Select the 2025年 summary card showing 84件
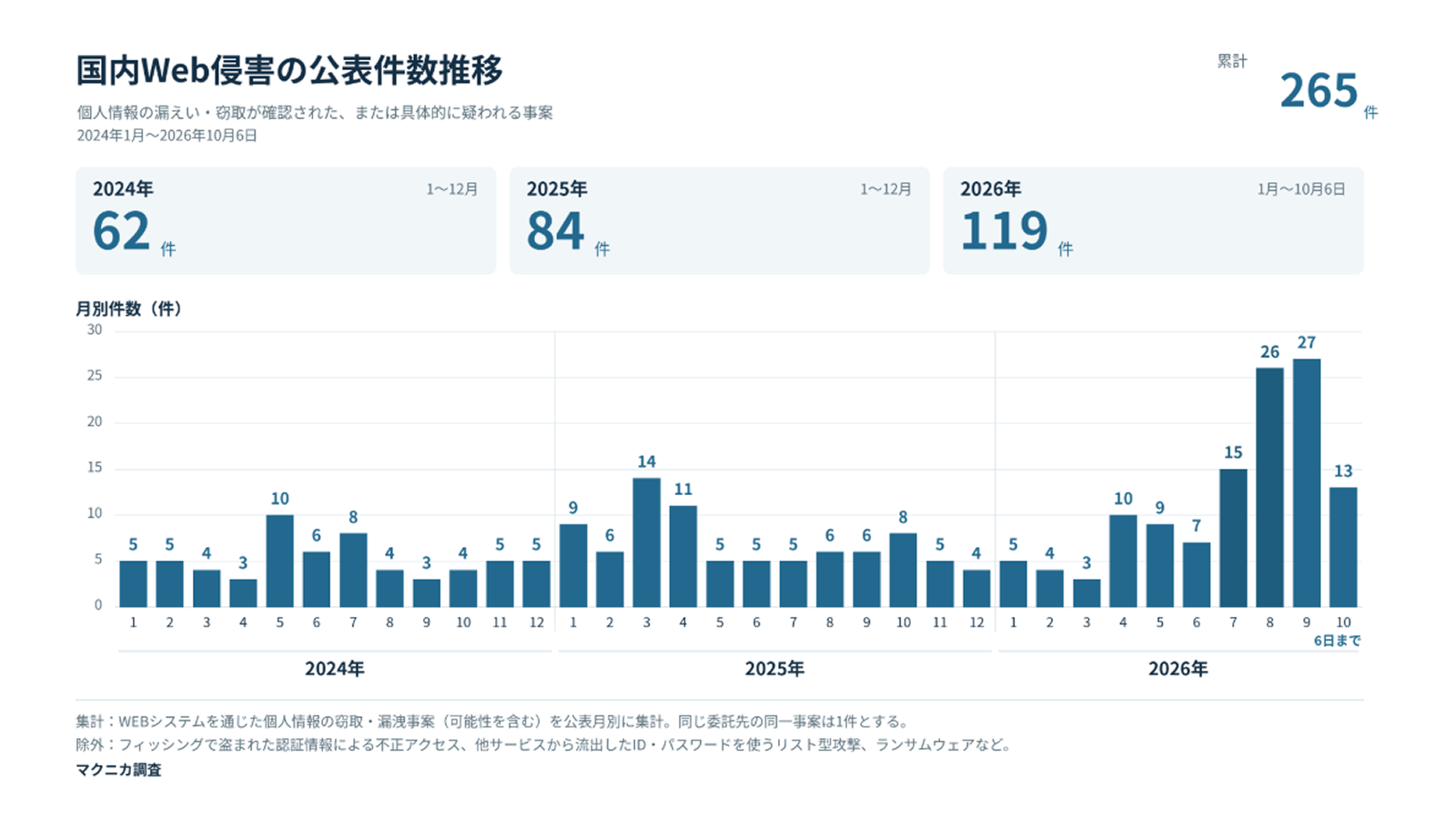 tap(720, 220)
